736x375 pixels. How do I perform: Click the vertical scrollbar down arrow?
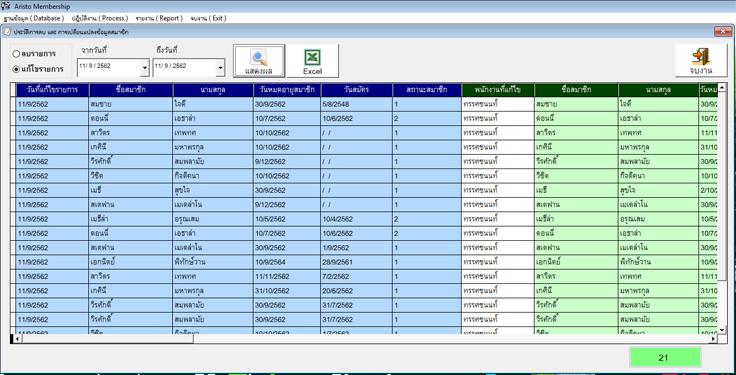tap(722, 330)
